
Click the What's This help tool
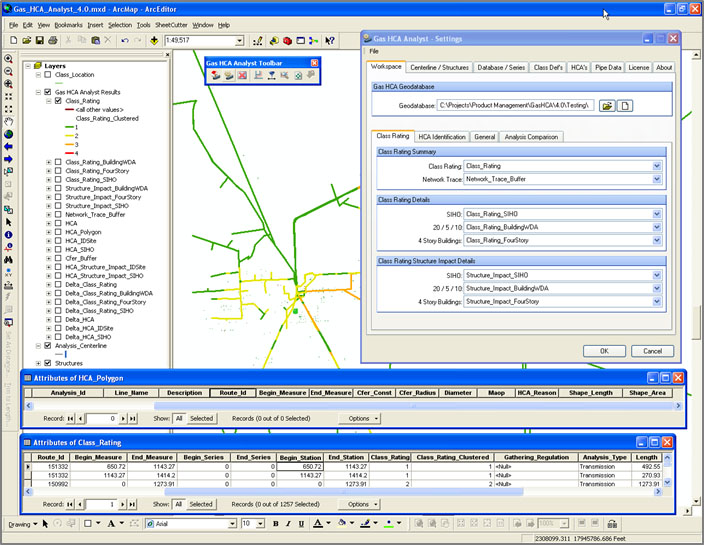(330, 41)
